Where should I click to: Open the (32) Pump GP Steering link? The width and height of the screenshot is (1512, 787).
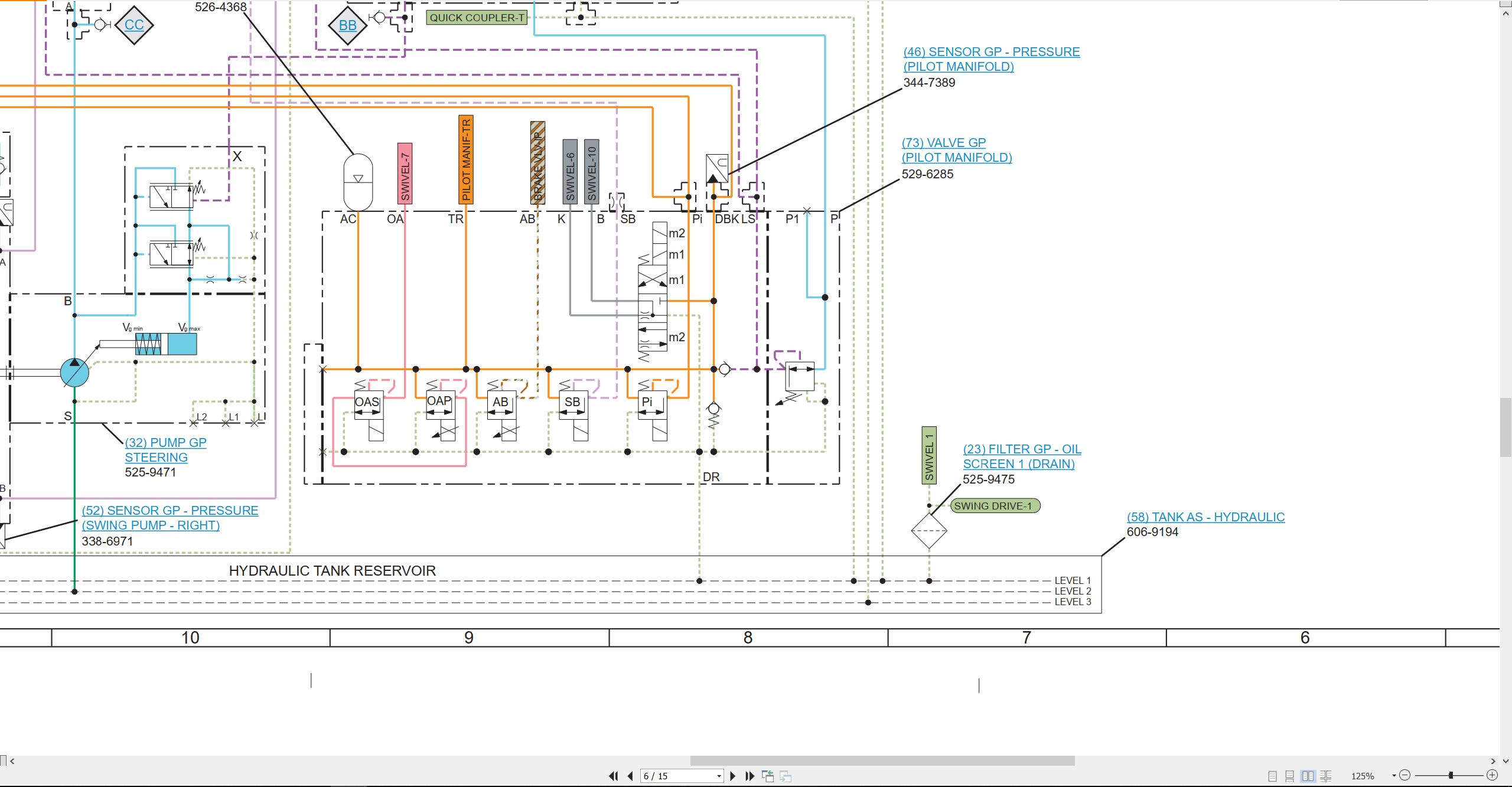[x=165, y=450]
